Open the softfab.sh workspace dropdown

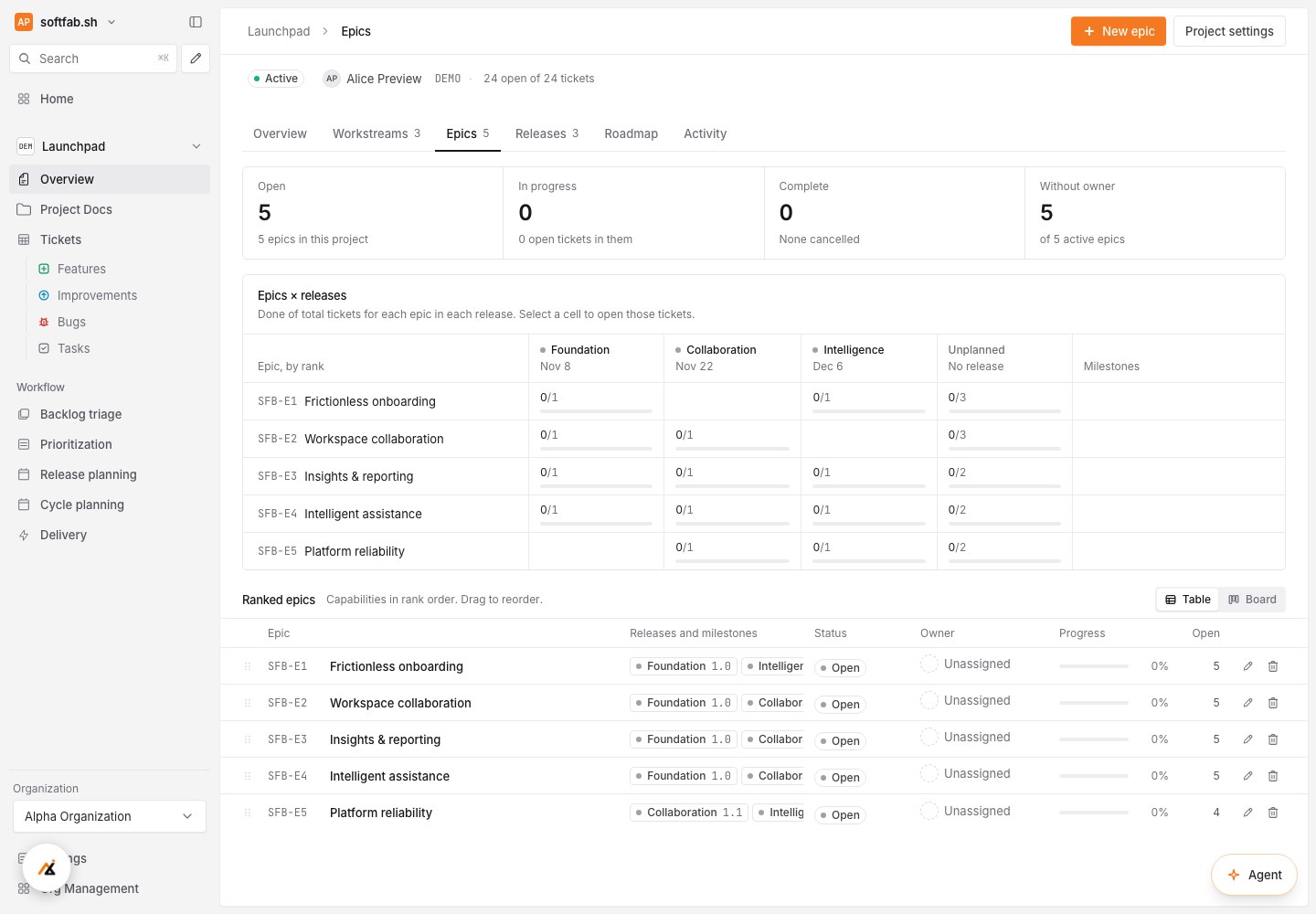coord(66,22)
